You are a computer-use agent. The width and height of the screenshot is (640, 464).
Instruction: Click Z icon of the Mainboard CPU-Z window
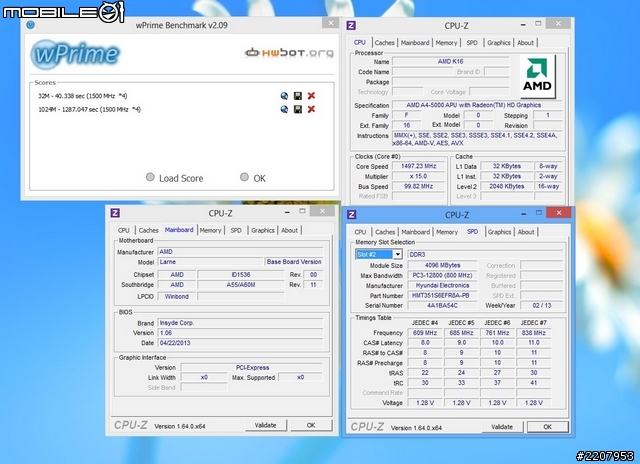(x=115, y=213)
